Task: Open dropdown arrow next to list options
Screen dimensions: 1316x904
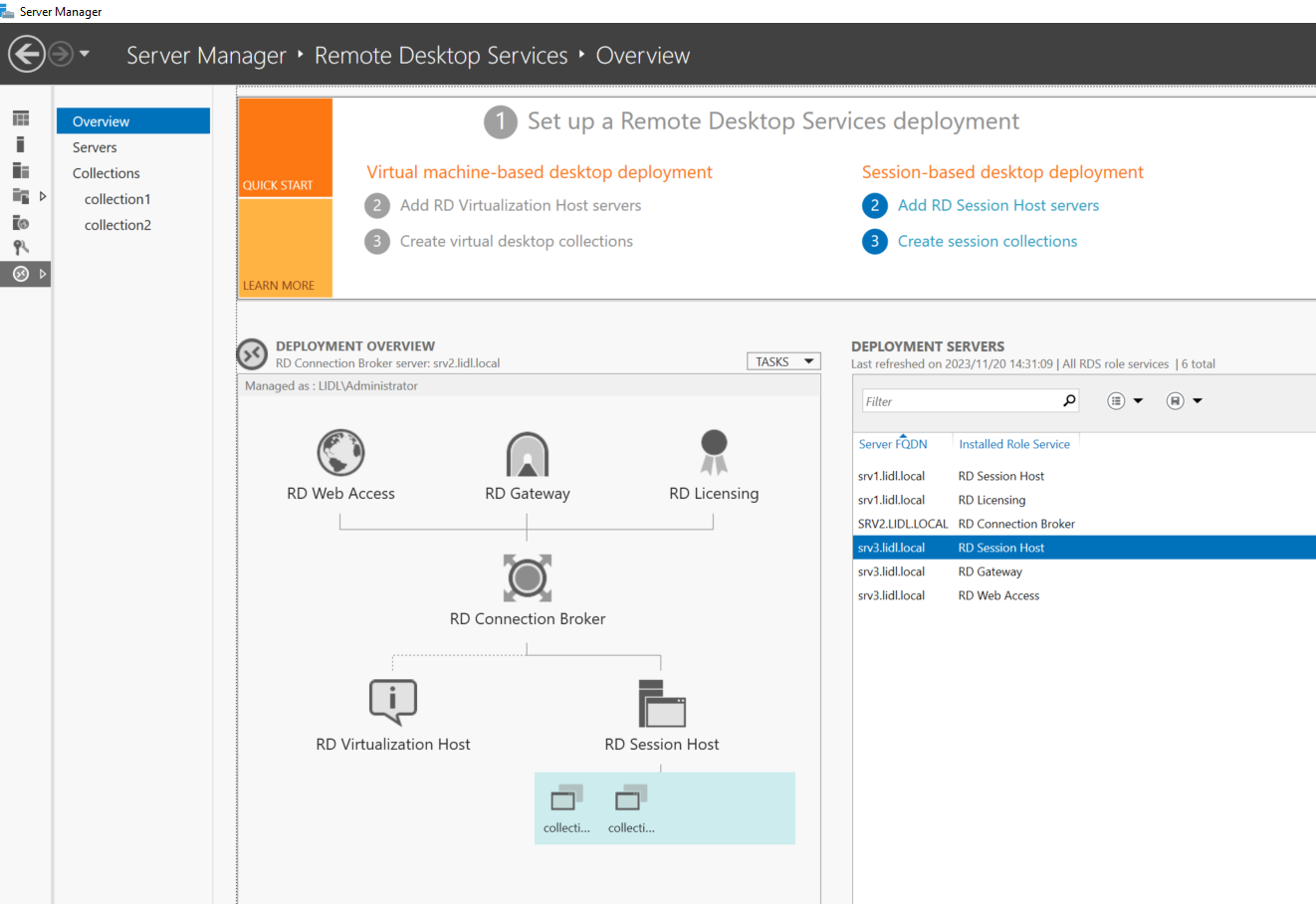Action: 1138,401
